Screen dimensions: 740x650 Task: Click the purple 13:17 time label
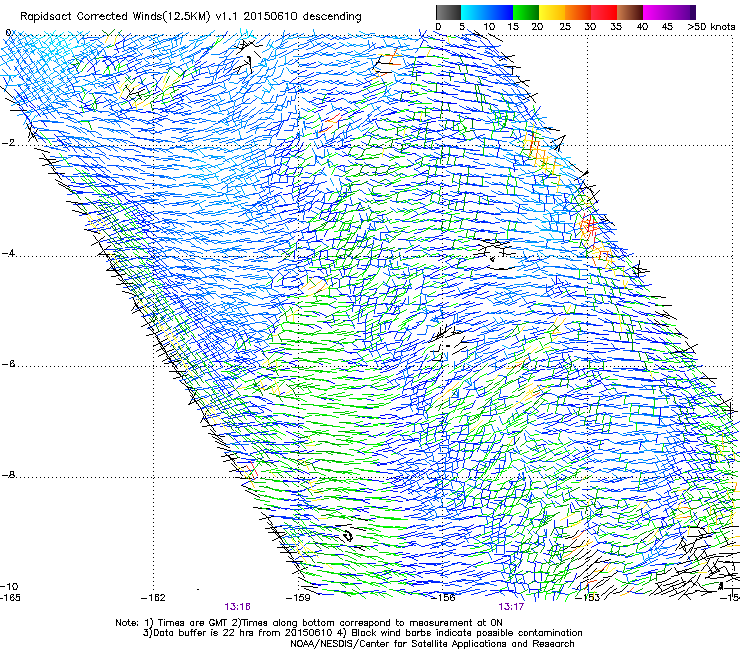click(x=511, y=607)
